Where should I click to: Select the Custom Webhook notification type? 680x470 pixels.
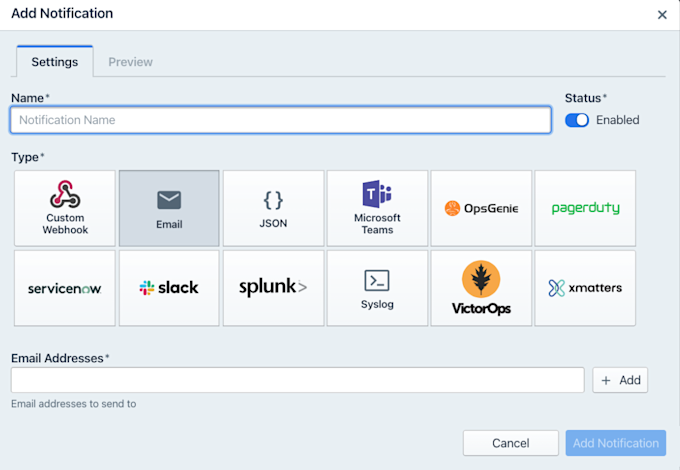[65, 208]
